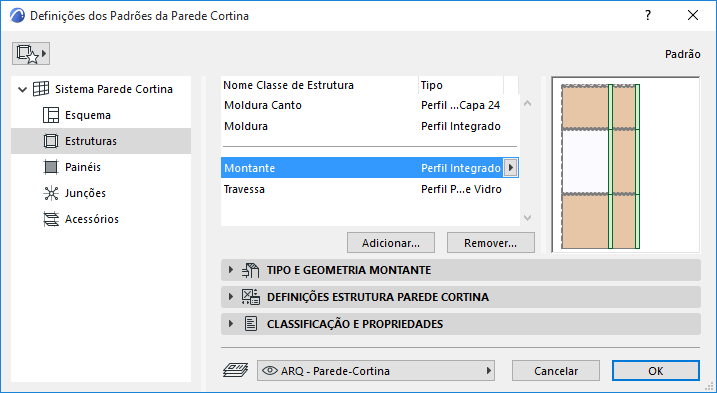Expand Definições Estrutura Parede Cortina panel
The height and width of the screenshot is (393, 717).
231,297
